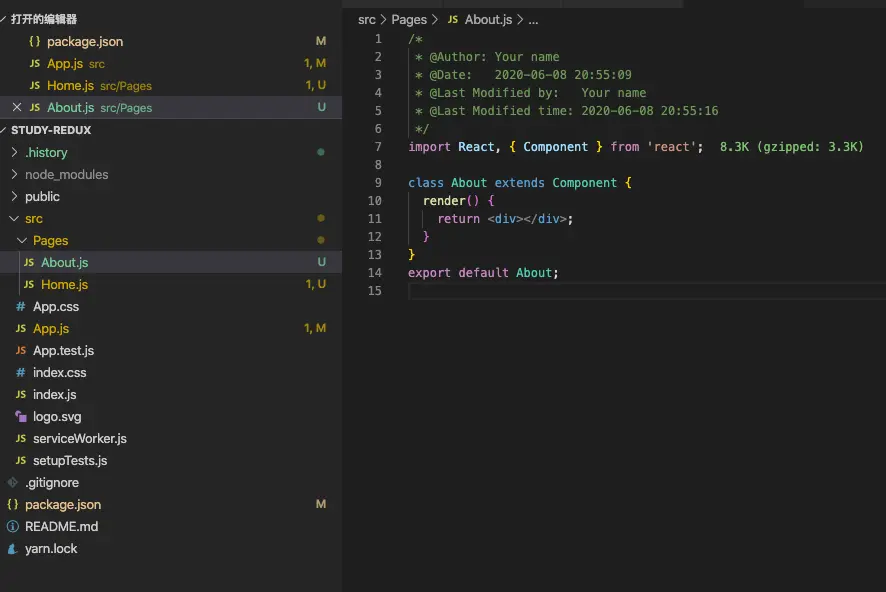Collapse the src folder

[15, 218]
